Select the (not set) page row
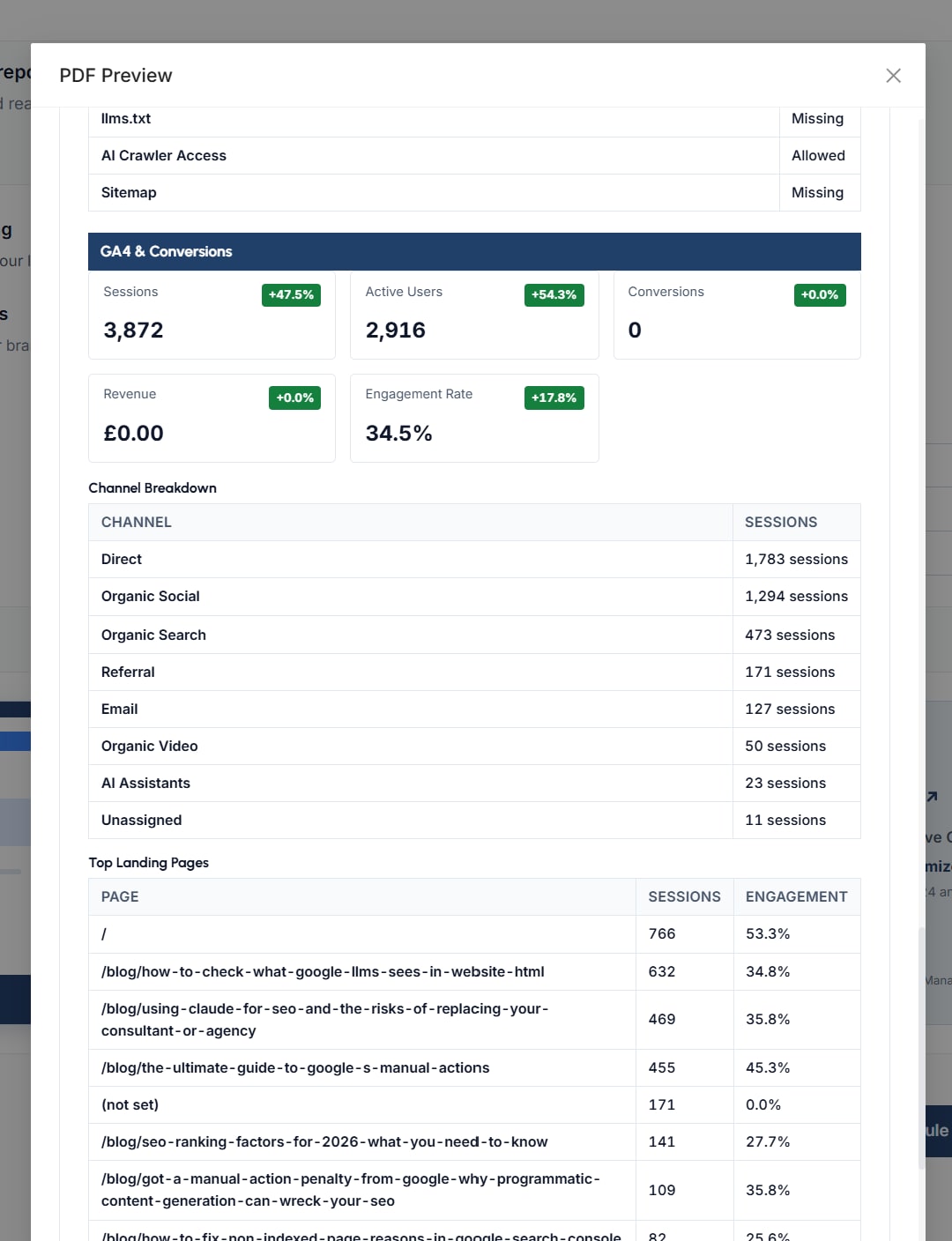 (474, 1104)
